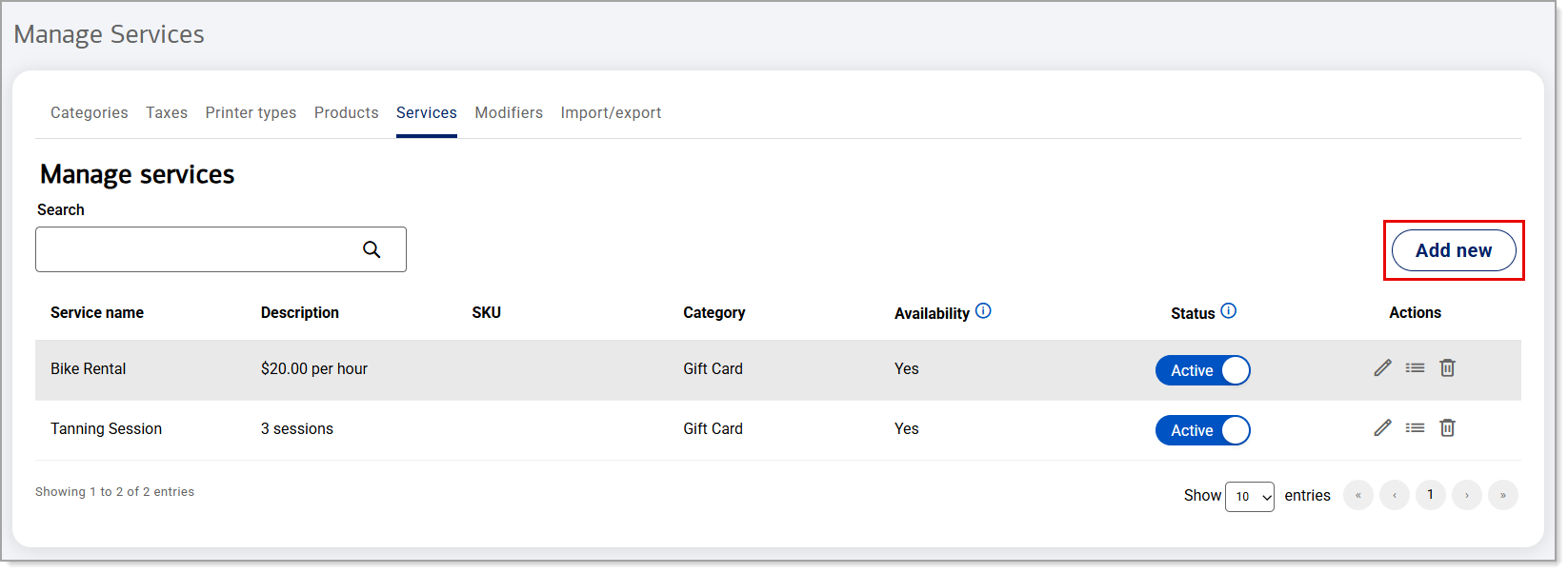
Task: Go to next page of results
Action: tap(1467, 495)
